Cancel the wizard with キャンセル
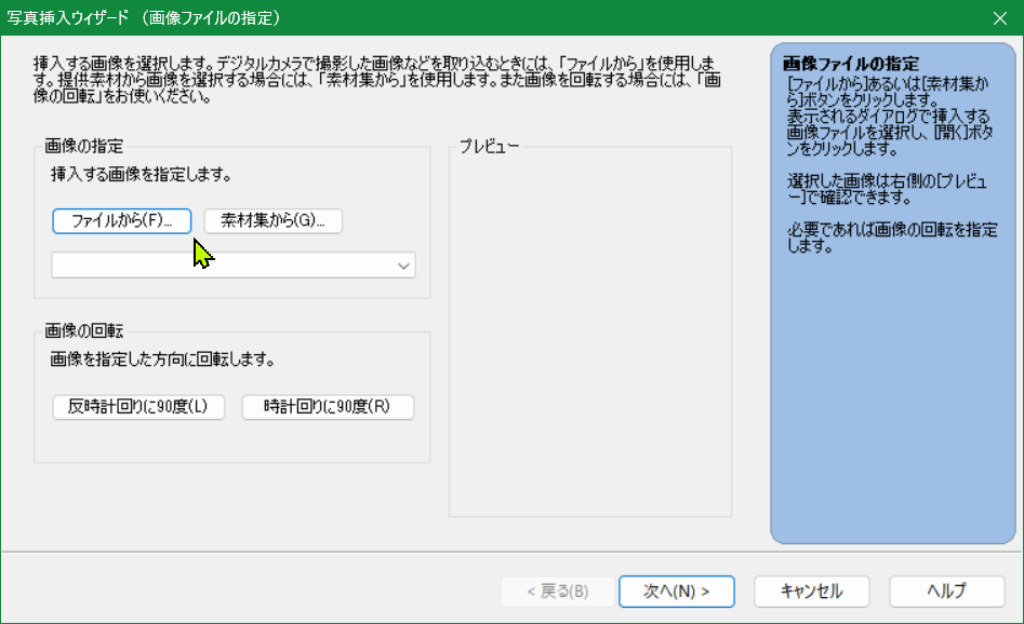Screen dimensions: 1024x624 coord(811,591)
